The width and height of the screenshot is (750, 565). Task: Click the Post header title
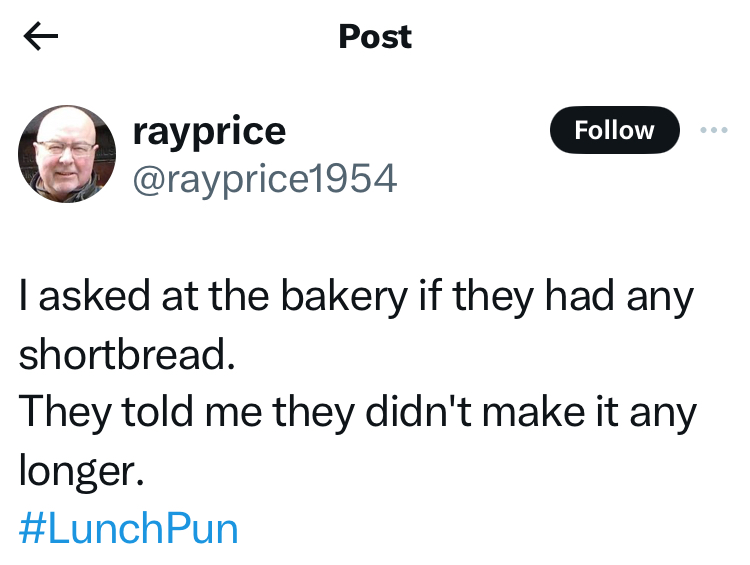click(375, 37)
